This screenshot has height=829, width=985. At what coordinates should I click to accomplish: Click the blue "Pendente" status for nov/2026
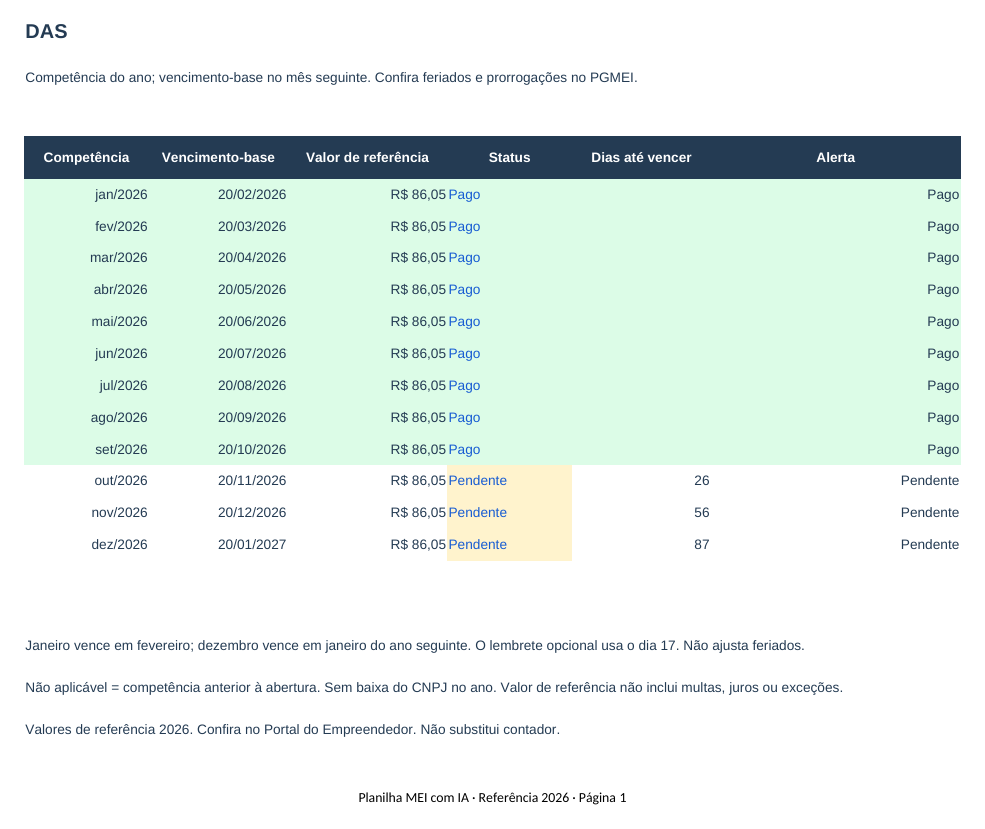[477, 512]
